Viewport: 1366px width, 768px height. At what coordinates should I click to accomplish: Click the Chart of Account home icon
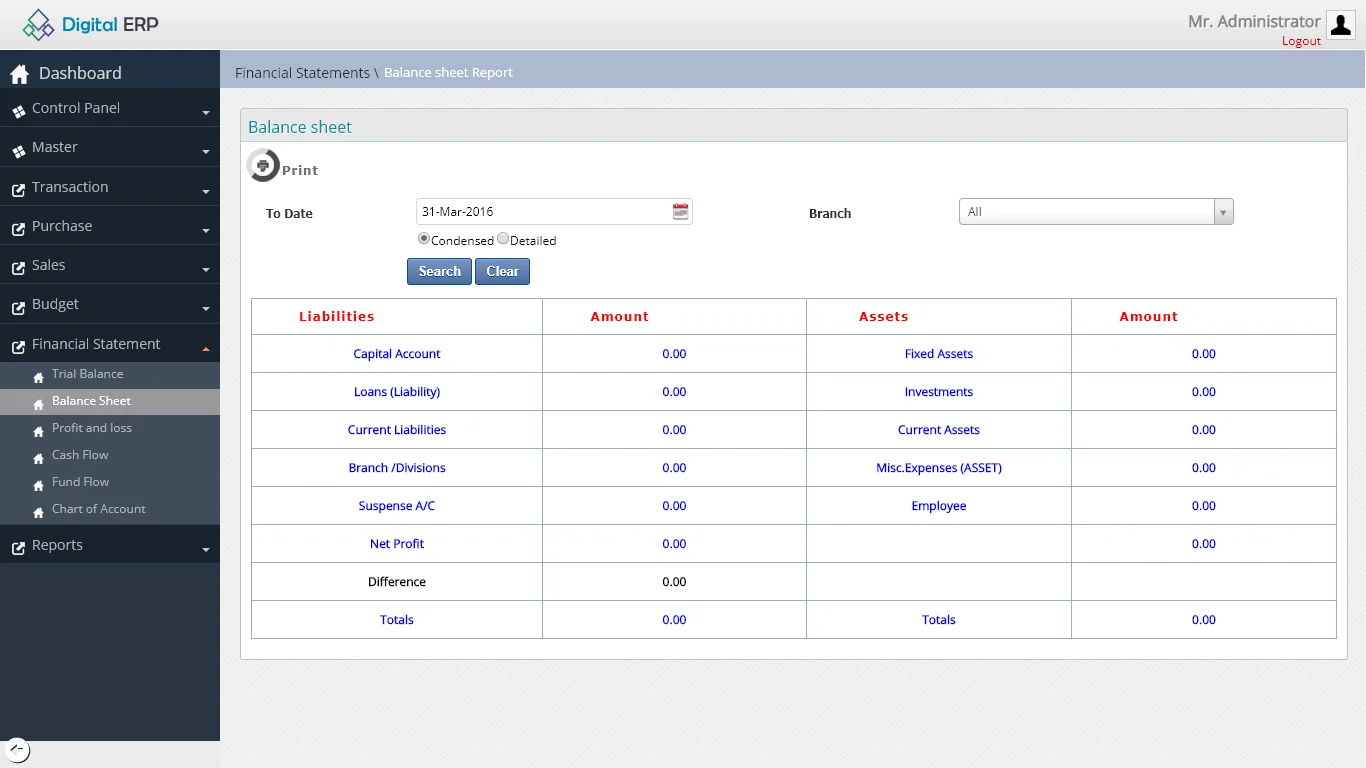[x=38, y=512]
